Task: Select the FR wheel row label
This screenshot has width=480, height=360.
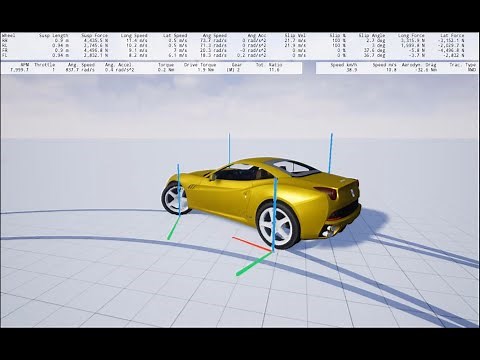Action: point(5,50)
